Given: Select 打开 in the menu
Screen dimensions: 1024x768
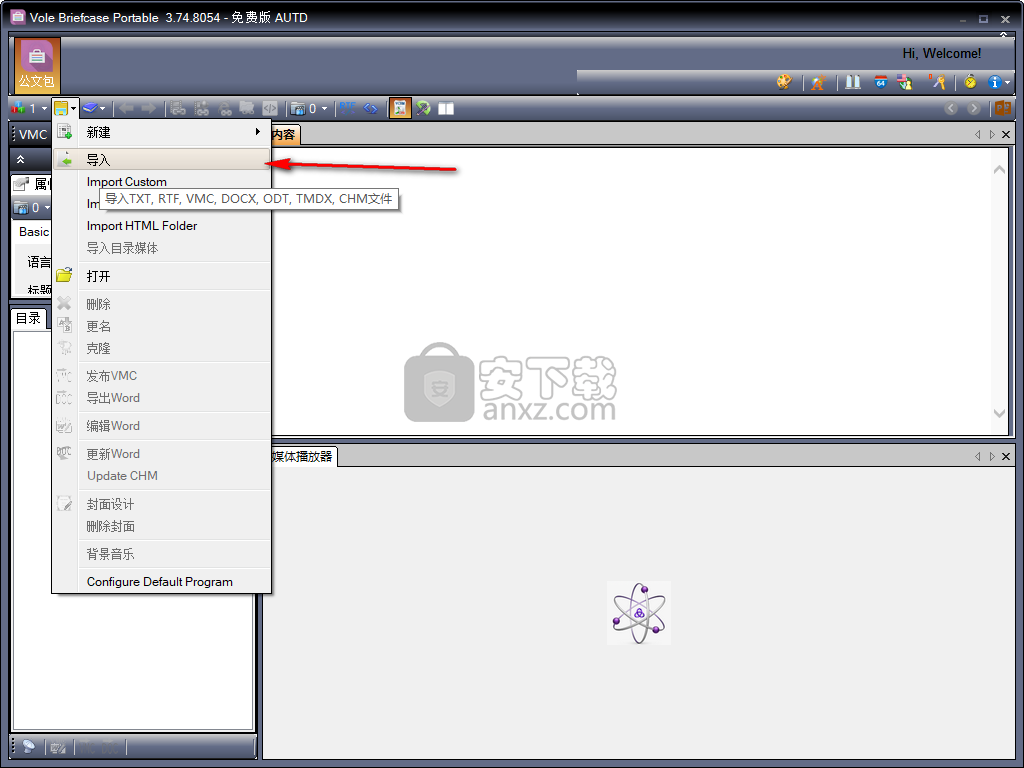Looking at the screenshot, I should tap(161, 276).
